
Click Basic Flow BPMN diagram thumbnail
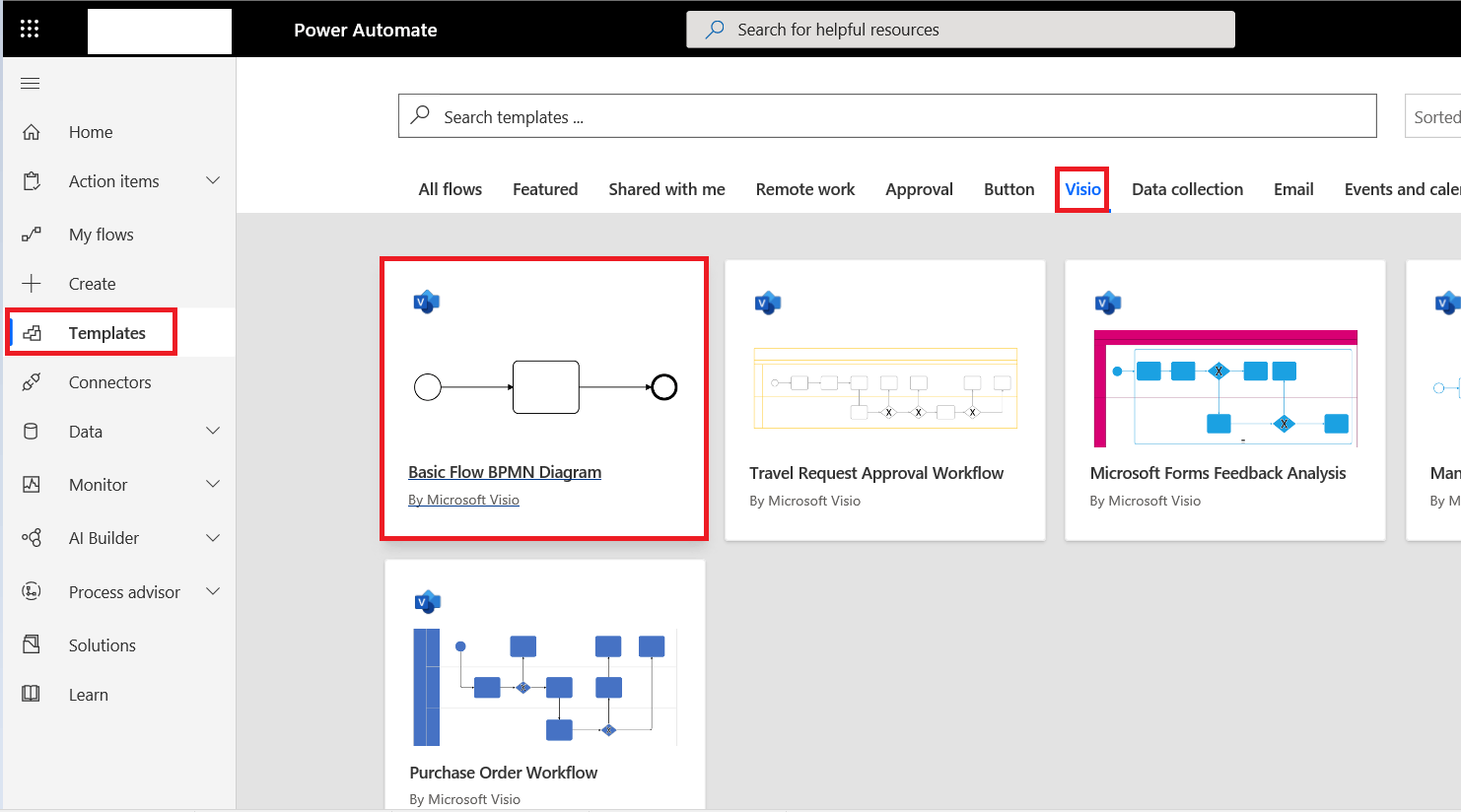545,387
